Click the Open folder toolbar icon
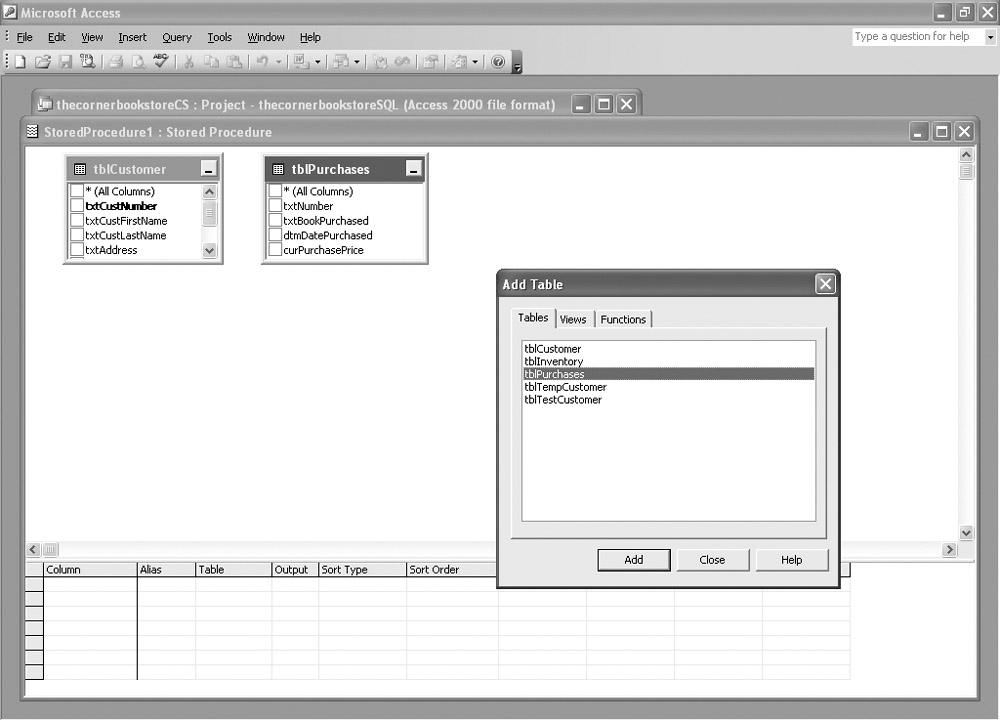 pos(43,62)
